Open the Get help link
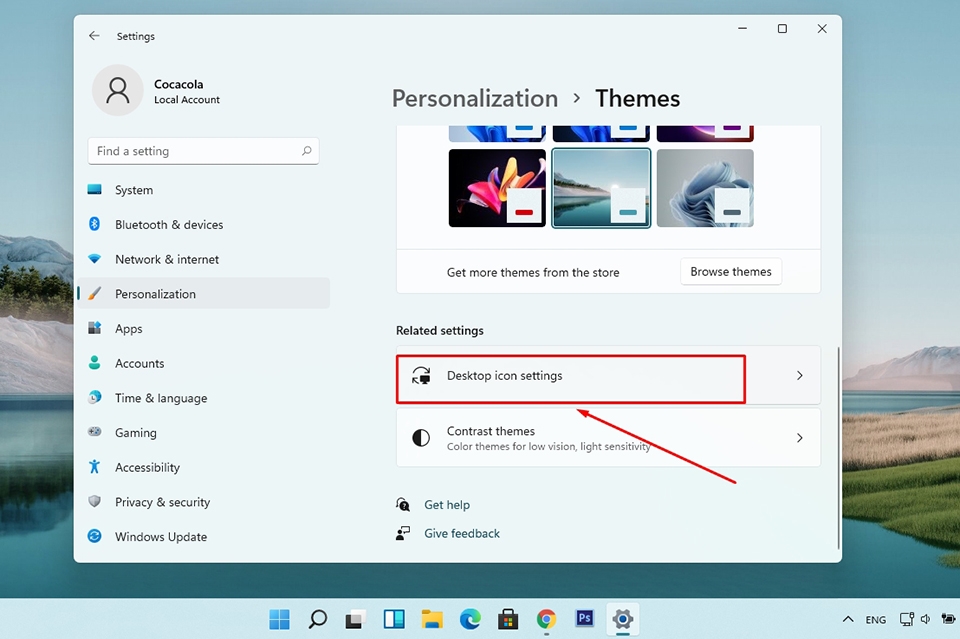This screenshot has width=960, height=639. coord(446,504)
